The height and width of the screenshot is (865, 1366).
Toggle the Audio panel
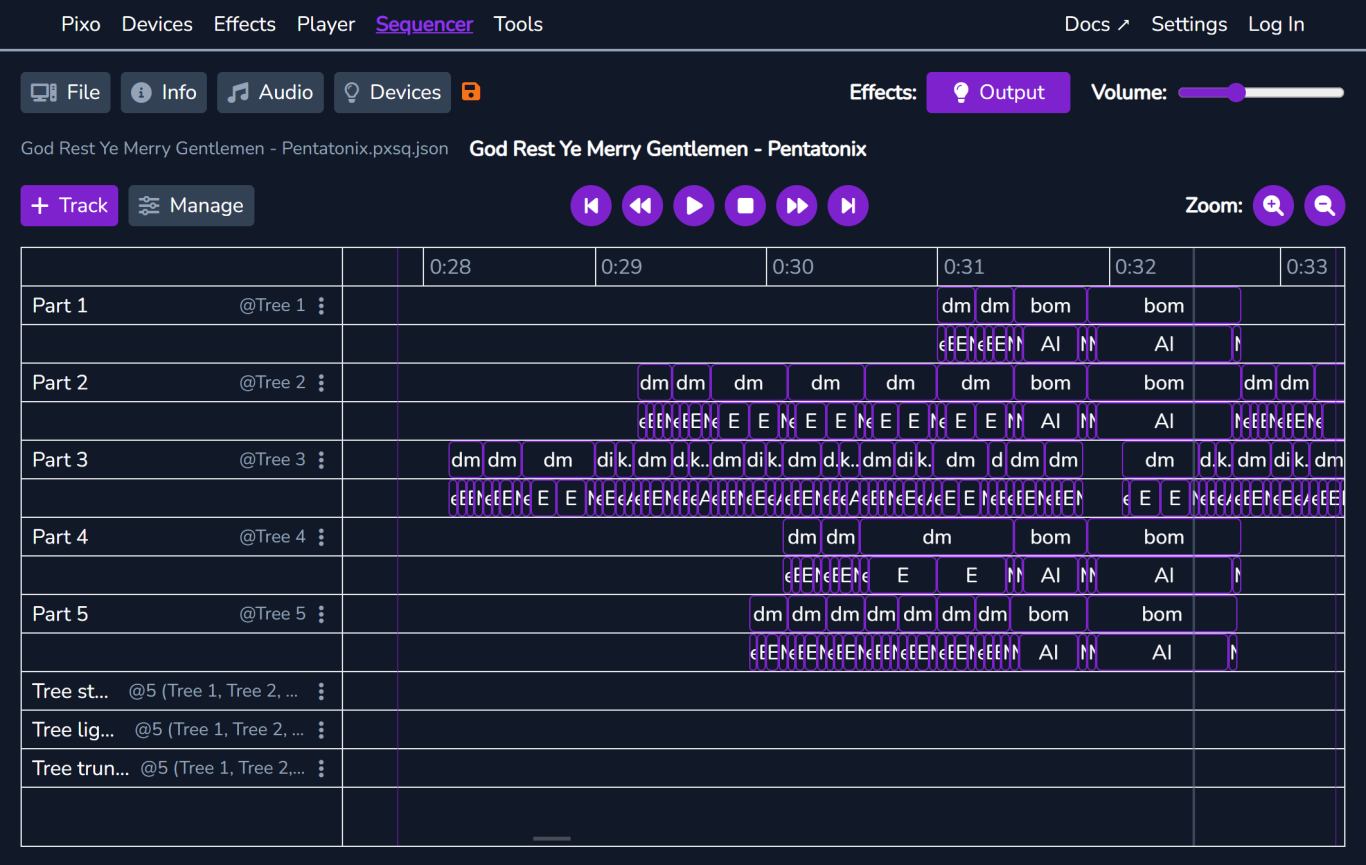(x=270, y=91)
